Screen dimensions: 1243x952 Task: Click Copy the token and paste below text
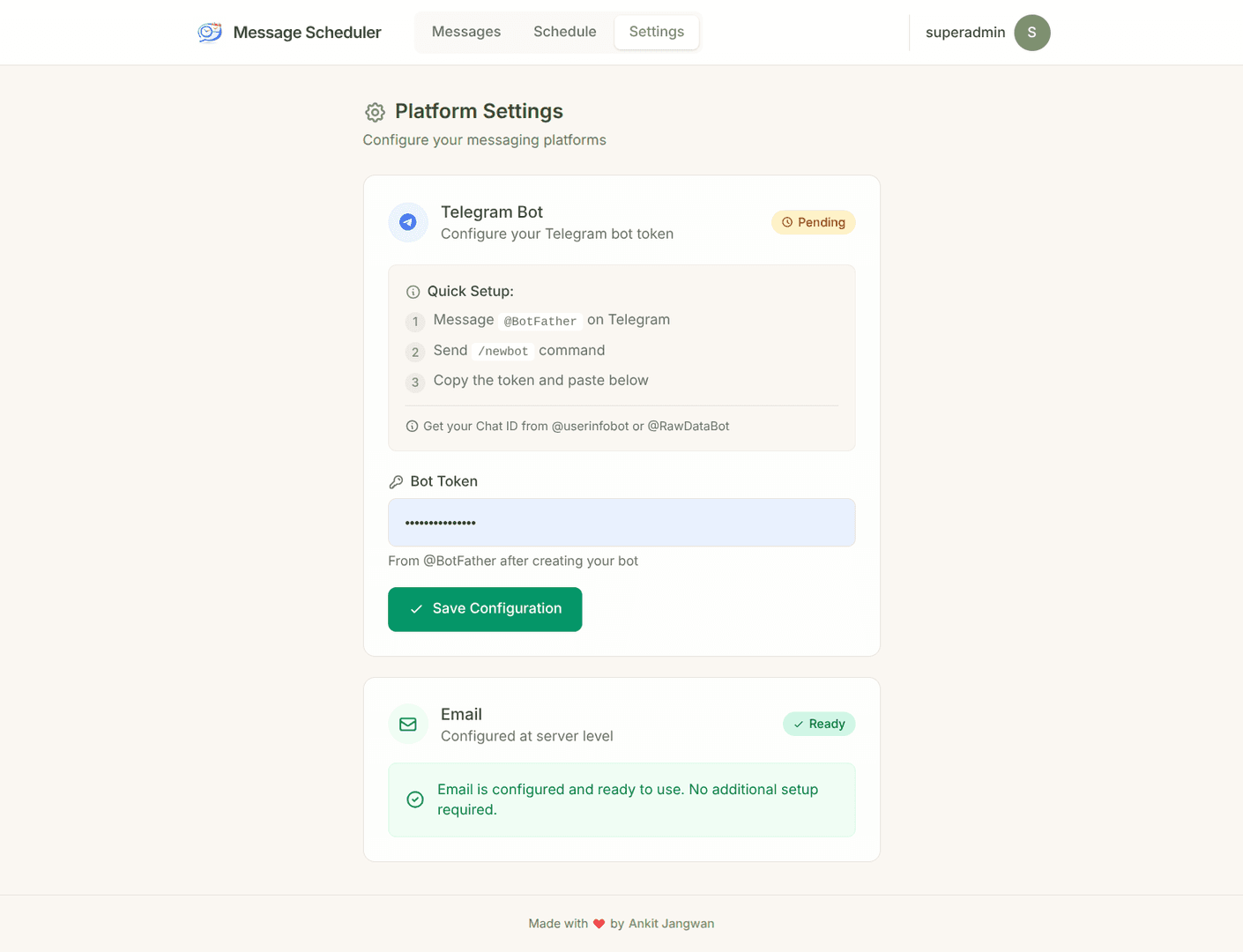click(x=540, y=381)
